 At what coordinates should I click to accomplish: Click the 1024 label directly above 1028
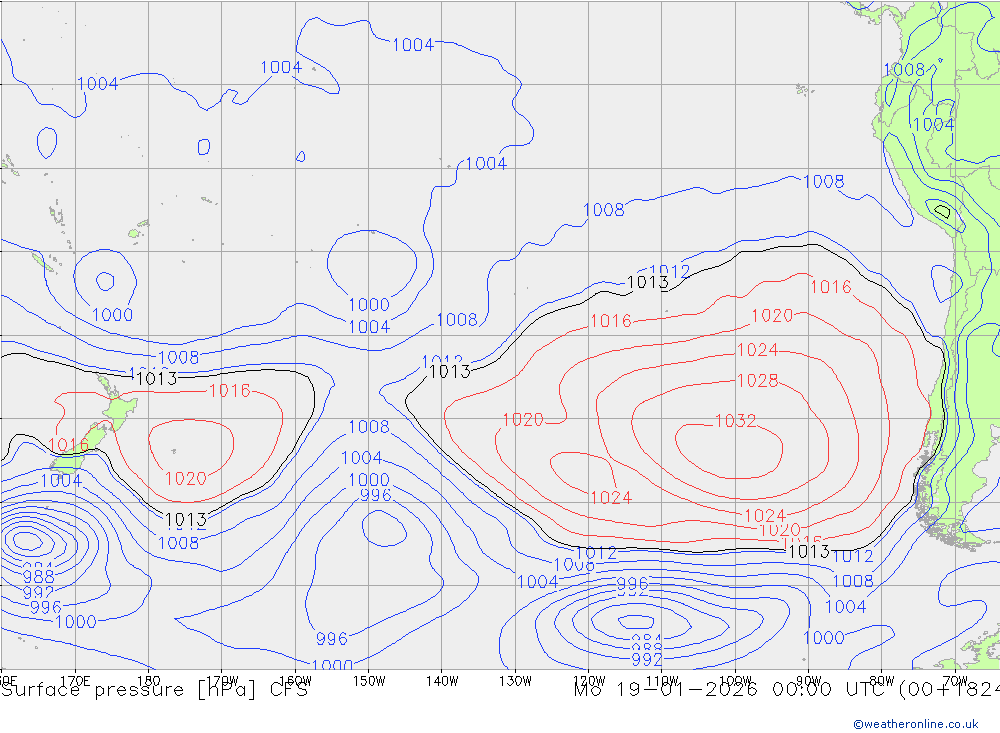tap(757, 350)
